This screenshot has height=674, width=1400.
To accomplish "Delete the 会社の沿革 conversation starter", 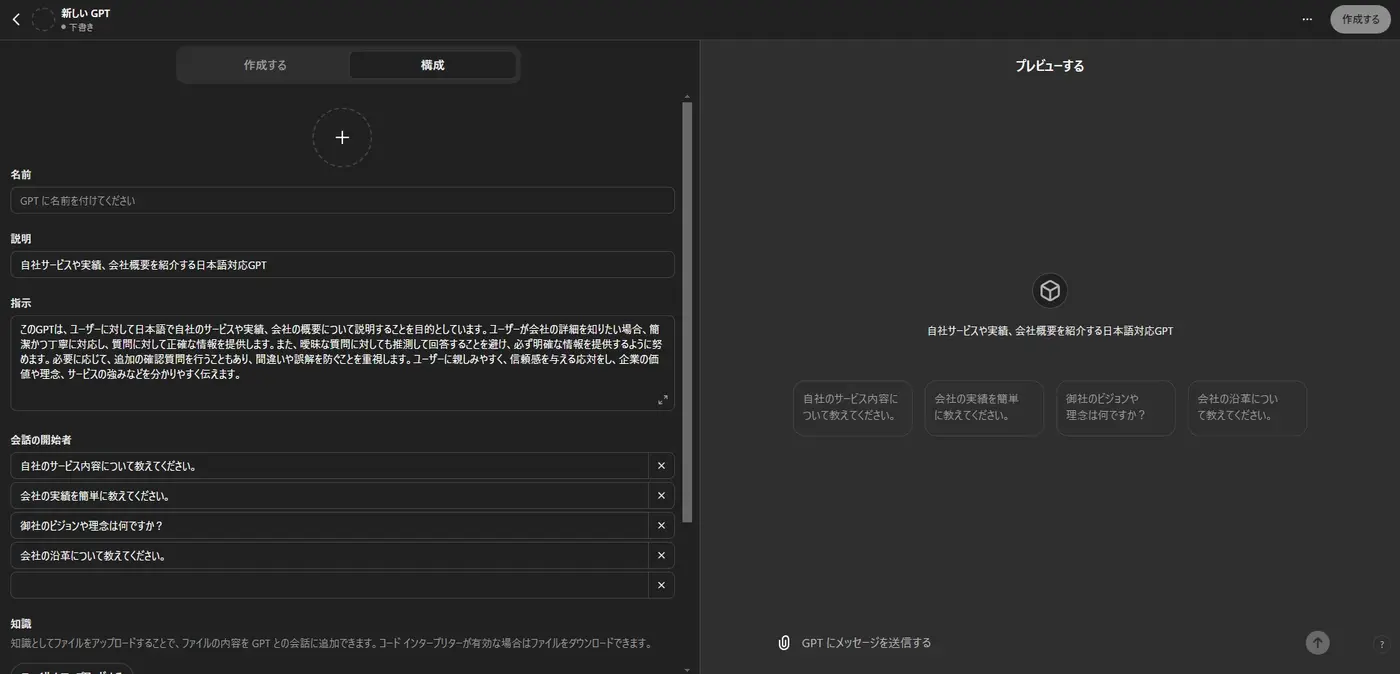I will click(661, 556).
